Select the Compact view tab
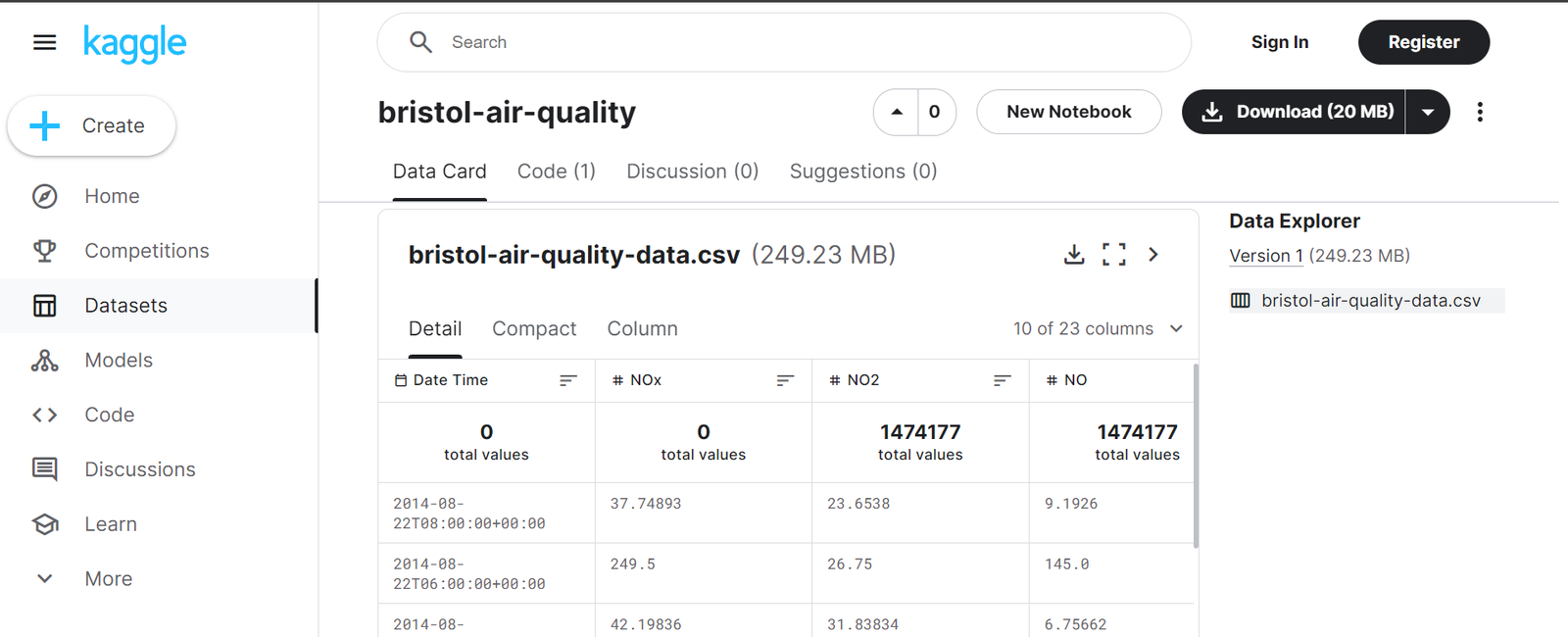The width and height of the screenshot is (1568, 637). [534, 329]
